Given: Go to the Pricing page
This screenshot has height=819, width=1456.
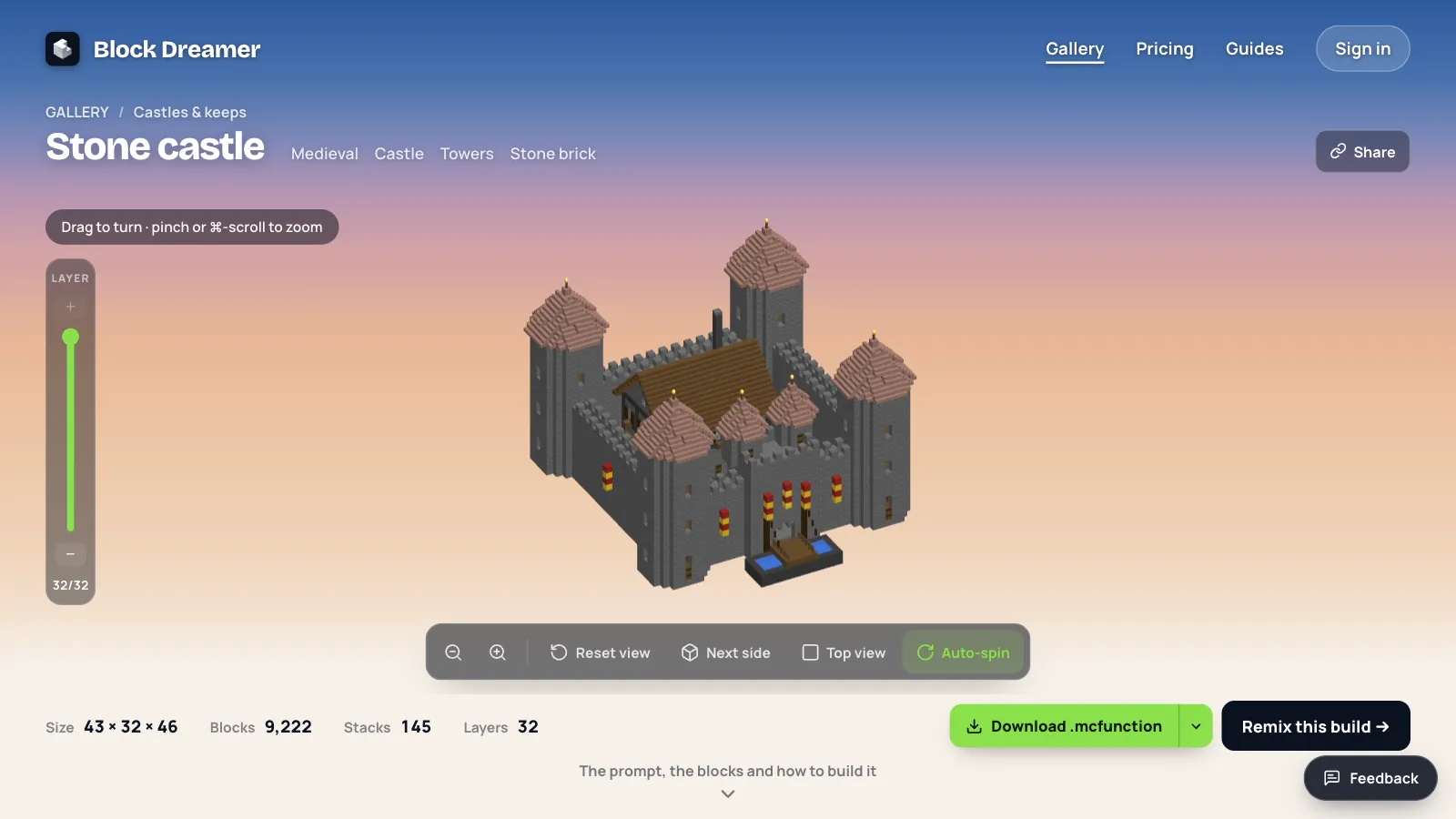Looking at the screenshot, I should tap(1165, 49).
